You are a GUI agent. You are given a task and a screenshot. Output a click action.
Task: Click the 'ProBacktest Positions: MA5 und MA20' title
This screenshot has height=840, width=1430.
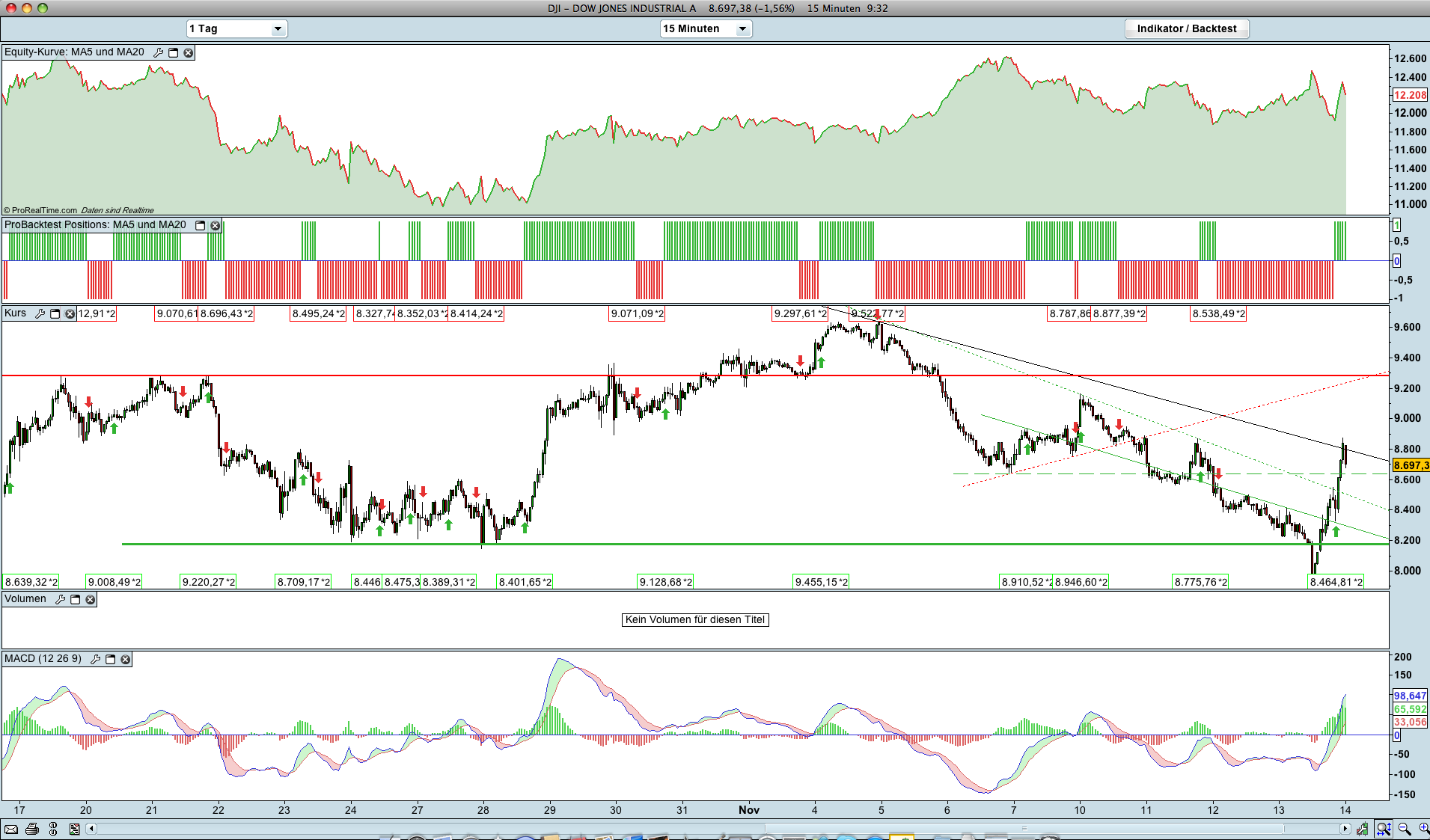coord(95,225)
